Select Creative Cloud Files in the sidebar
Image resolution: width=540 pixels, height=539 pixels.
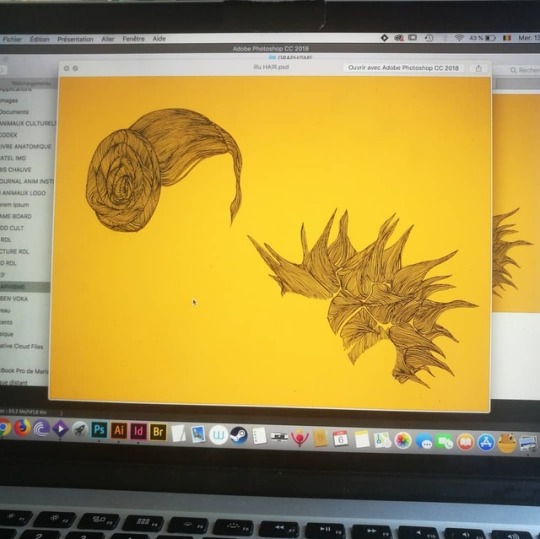coord(21,346)
